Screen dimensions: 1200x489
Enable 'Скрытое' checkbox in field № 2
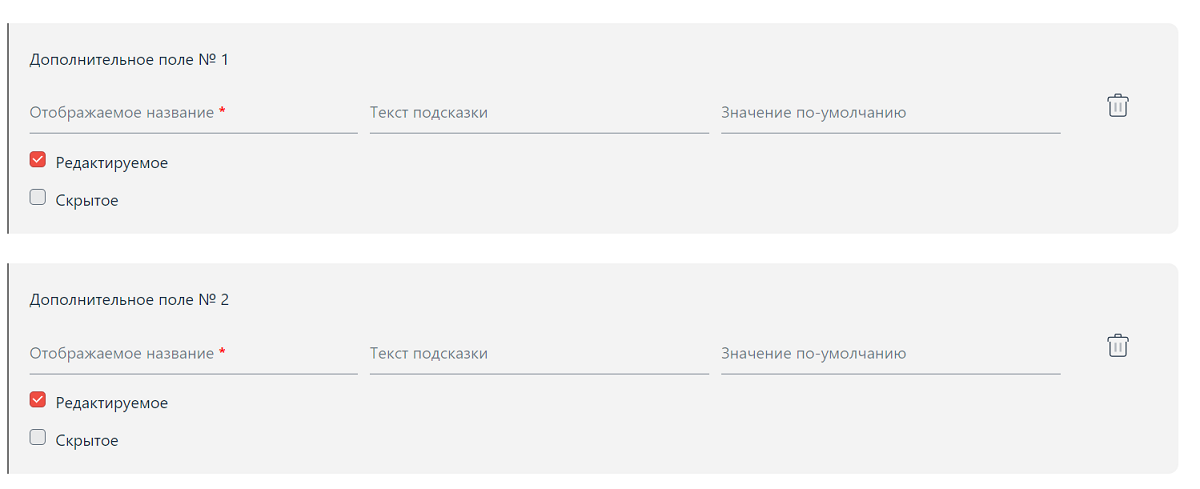(x=38, y=437)
